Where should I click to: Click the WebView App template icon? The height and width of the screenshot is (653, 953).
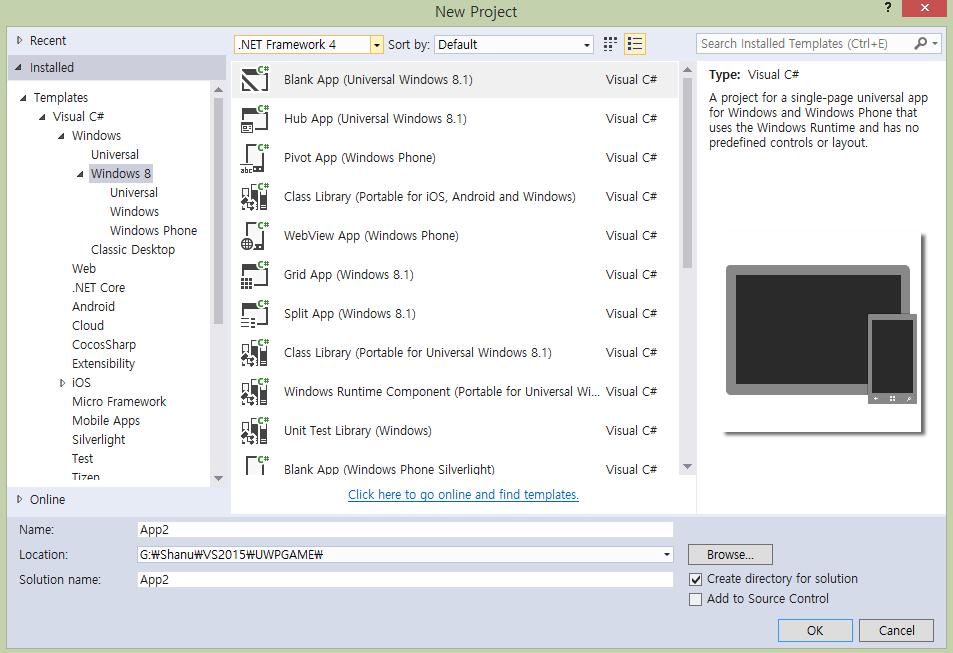coord(255,235)
